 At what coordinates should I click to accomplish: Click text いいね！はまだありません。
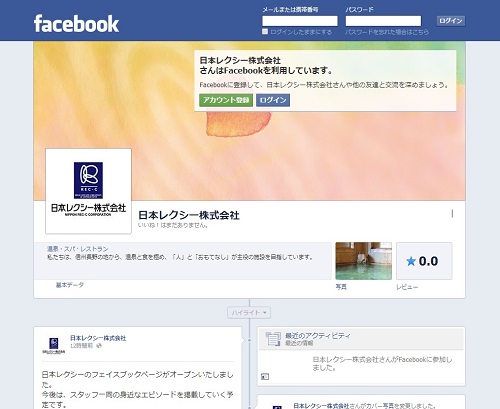pyautogui.click(x=173, y=225)
